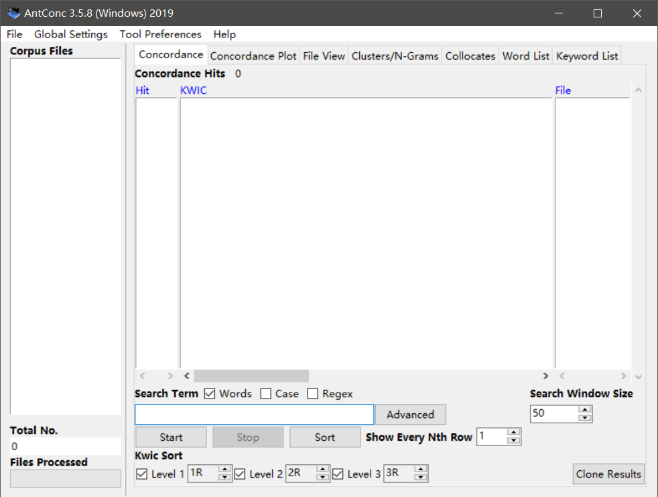This screenshot has height=497, width=658.
Task: Switch to Word List tab
Action: tap(525, 56)
